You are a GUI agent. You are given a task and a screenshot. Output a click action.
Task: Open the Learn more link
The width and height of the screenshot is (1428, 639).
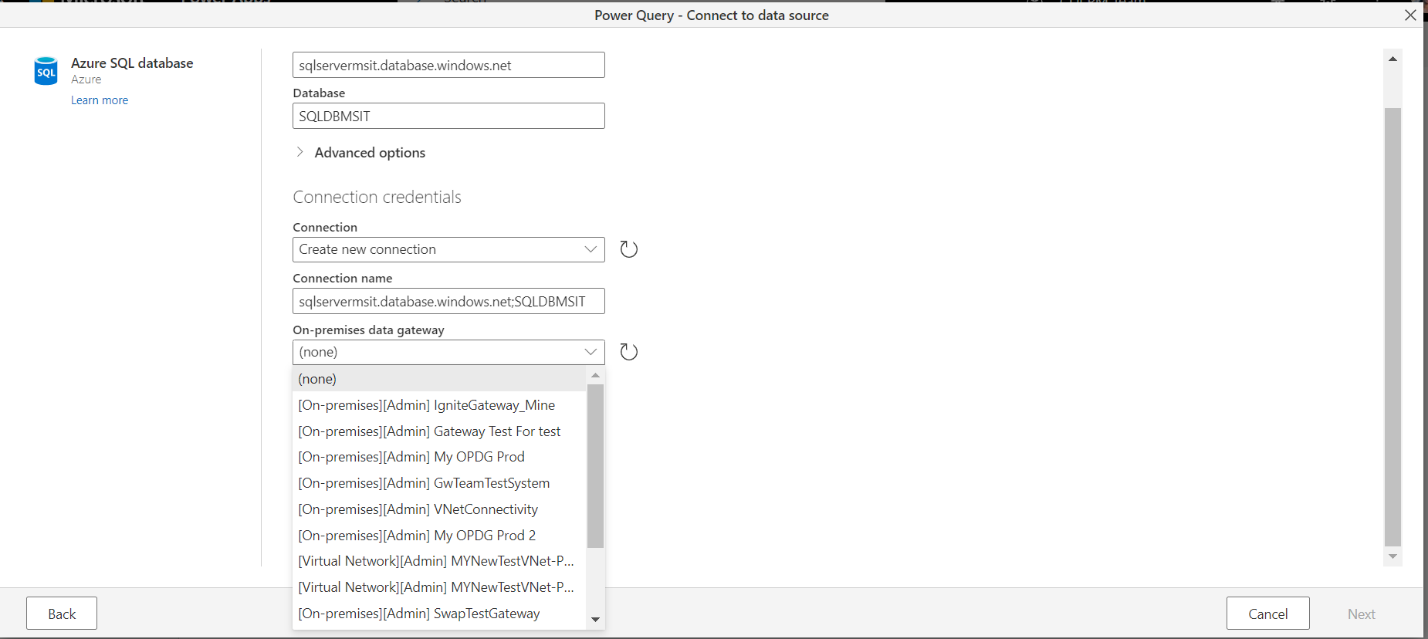99,100
